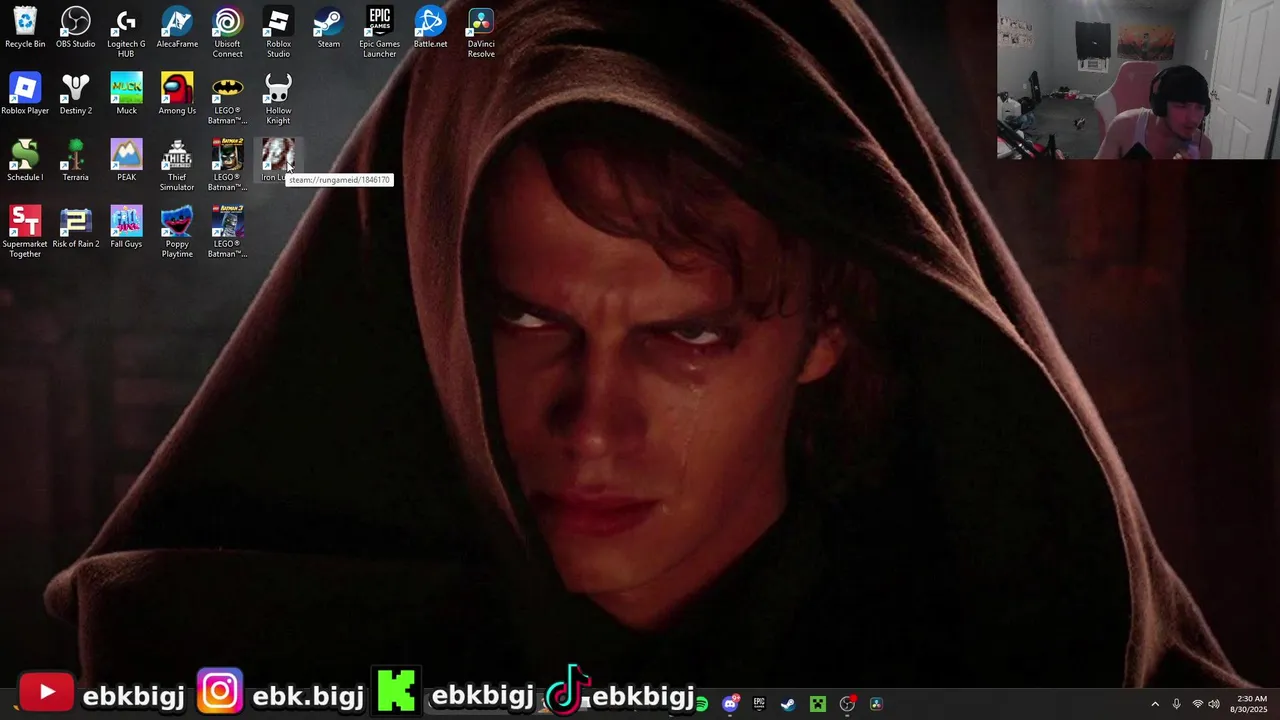The height and width of the screenshot is (720, 1280).
Task: Select the Roblox Studio desktop shortcut
Action: (278, 33)
